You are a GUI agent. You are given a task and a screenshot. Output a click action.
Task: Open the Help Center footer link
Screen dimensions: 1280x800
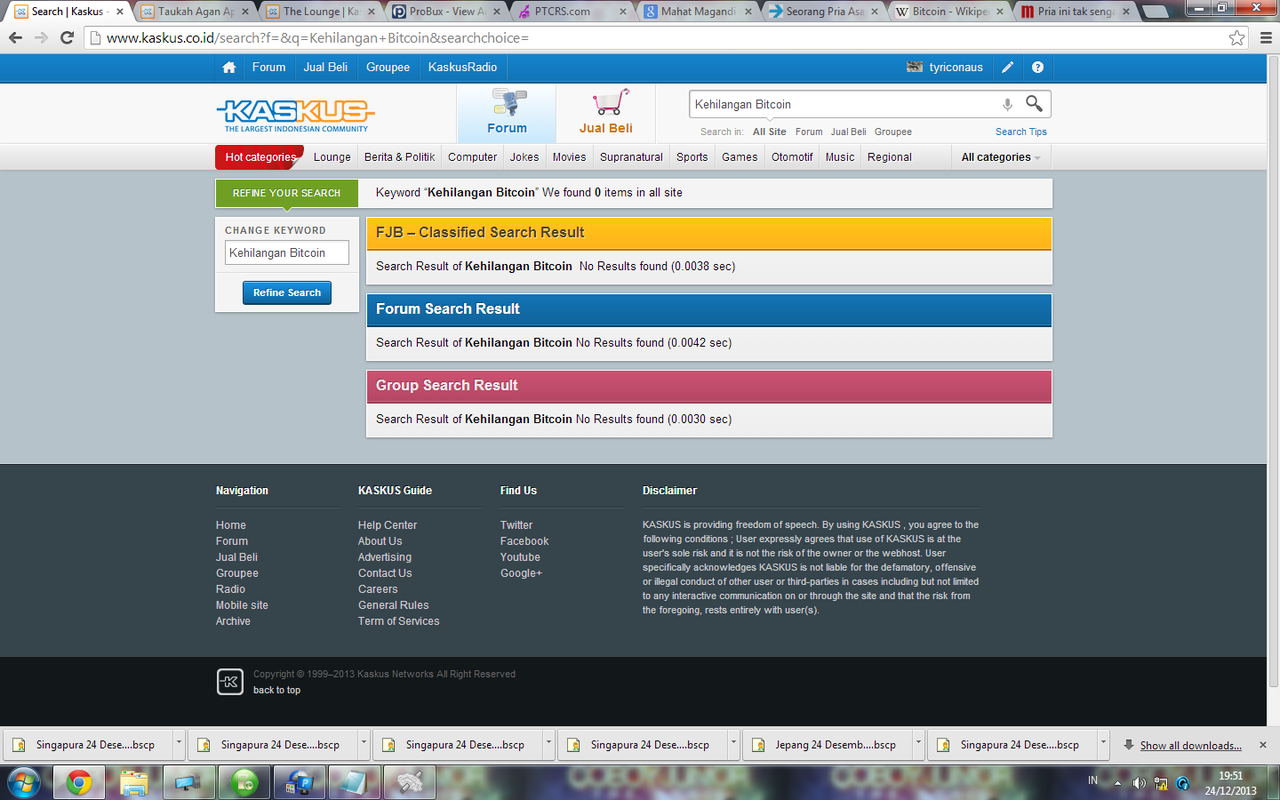387,525
